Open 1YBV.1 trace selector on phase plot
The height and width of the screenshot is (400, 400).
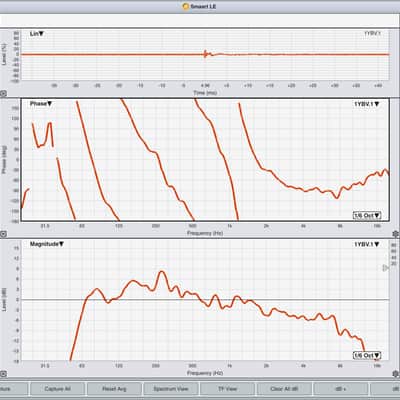point(366,104)
